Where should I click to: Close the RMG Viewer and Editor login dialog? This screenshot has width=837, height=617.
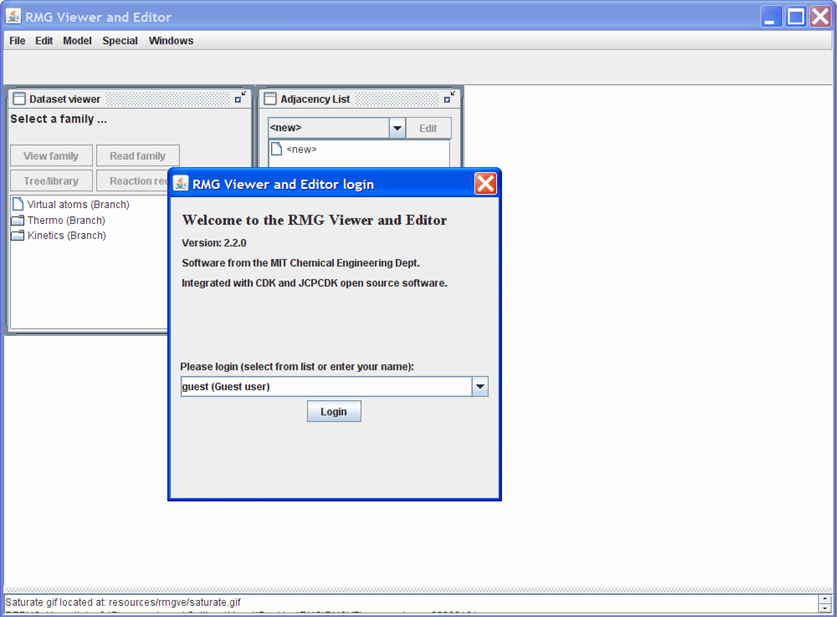pos(485,184)
